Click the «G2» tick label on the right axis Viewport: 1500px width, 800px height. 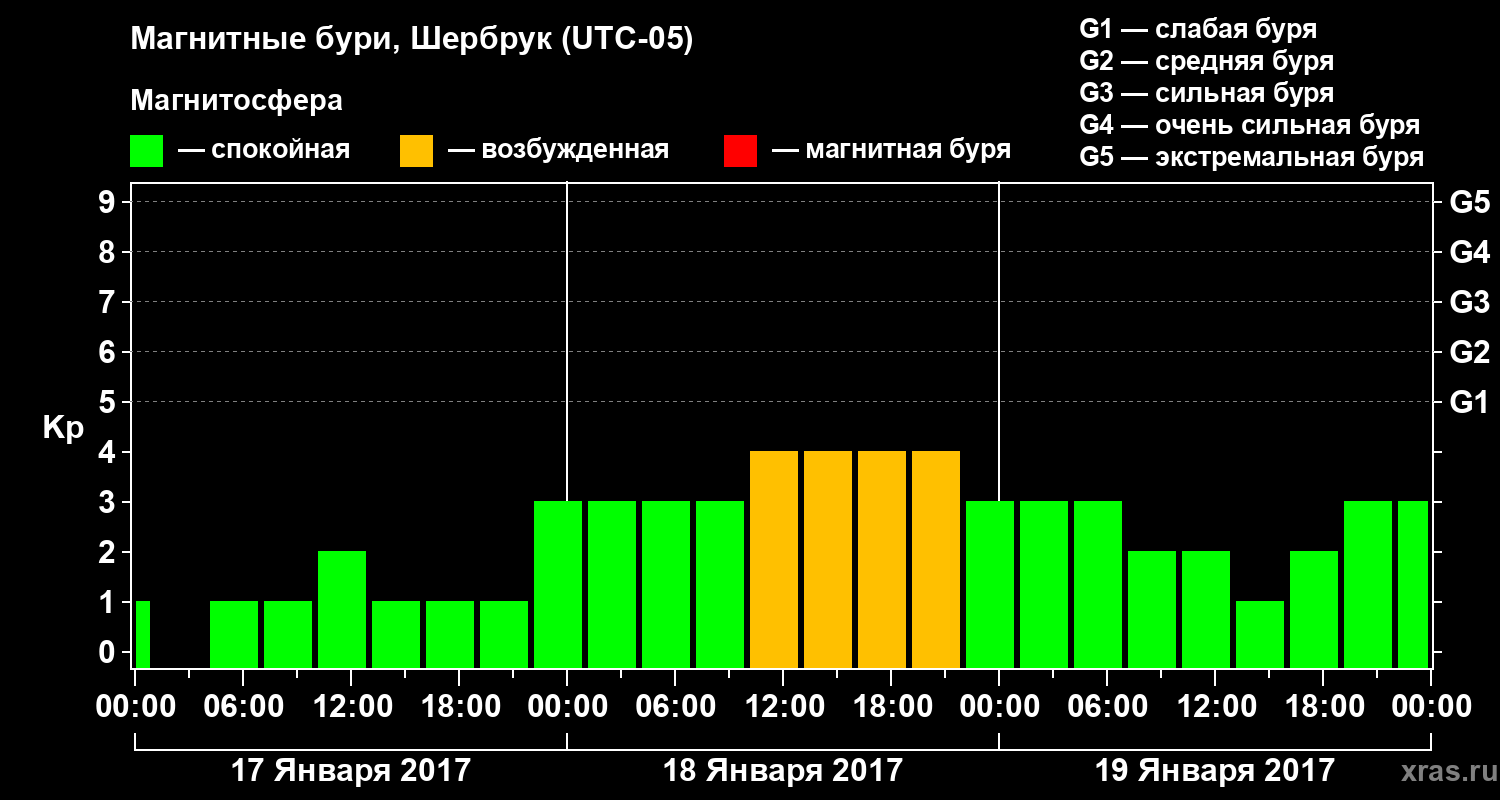click(1470, 352)
